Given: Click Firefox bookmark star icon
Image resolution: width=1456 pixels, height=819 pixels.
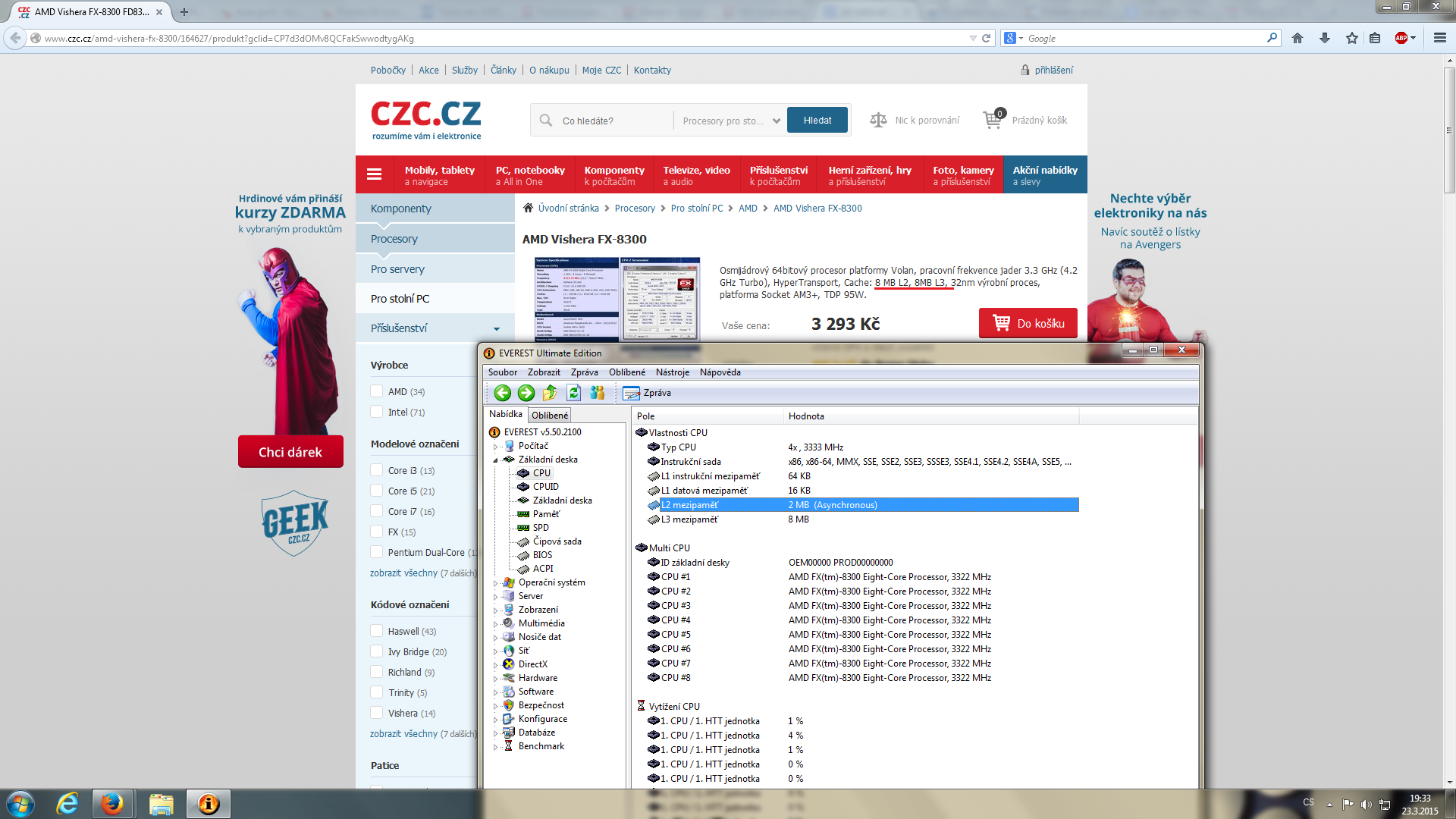Looking at the screenshot, I should [1351, 38].
